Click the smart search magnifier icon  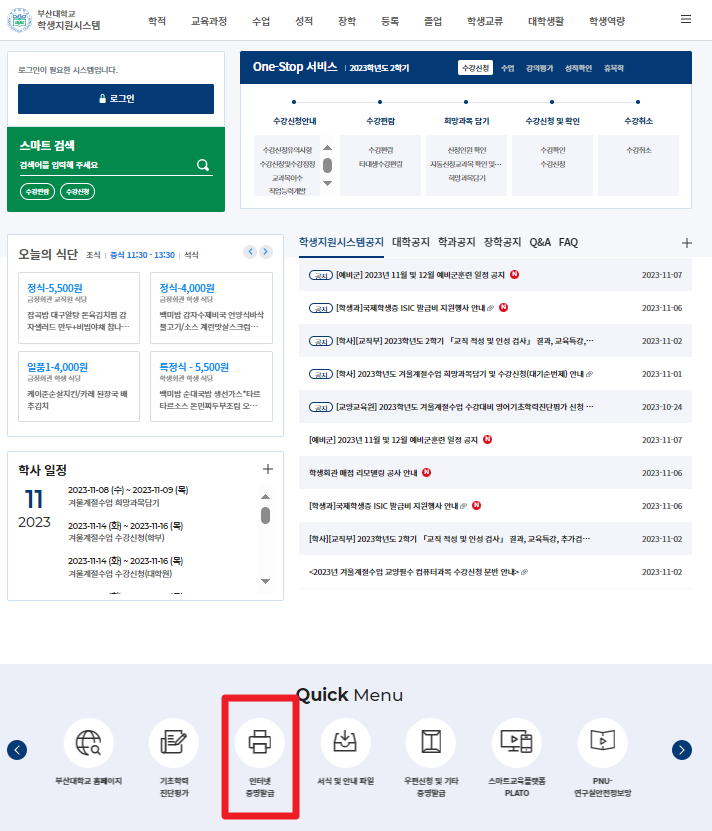(x=202, y=165)
